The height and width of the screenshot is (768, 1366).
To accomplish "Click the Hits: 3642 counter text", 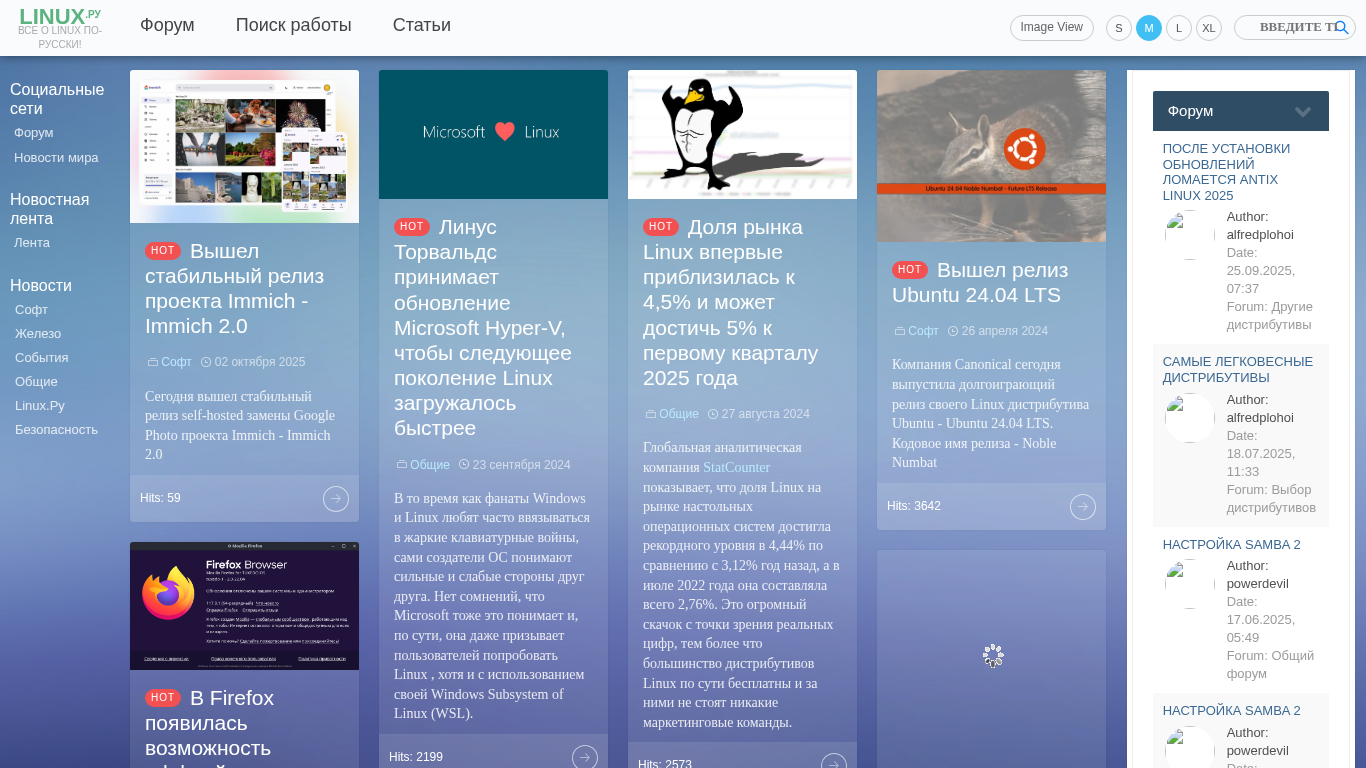I will click(914, 506).
